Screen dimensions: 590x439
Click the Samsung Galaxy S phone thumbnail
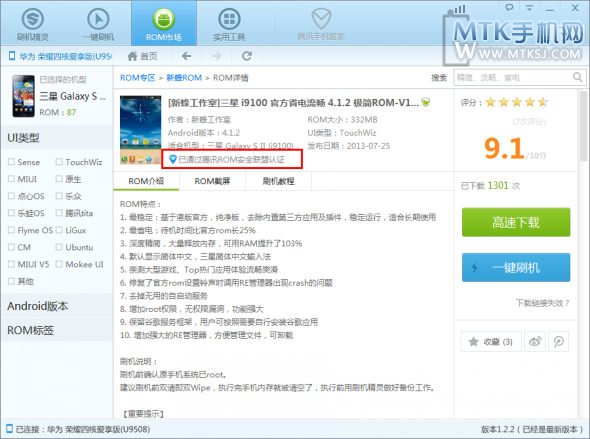click(x=23, y=96)
